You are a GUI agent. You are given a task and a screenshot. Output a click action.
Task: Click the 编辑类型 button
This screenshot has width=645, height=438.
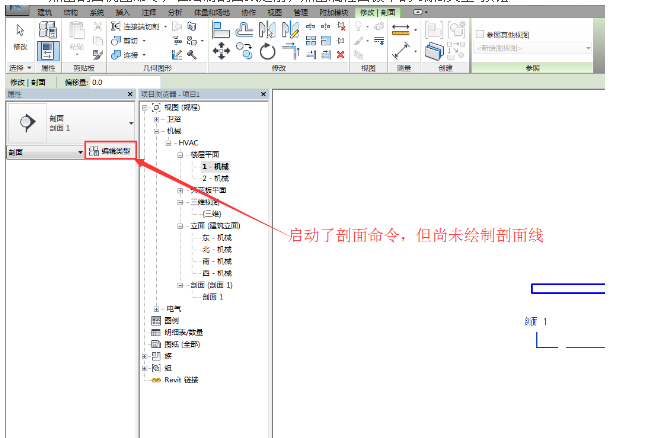point(109,151)
